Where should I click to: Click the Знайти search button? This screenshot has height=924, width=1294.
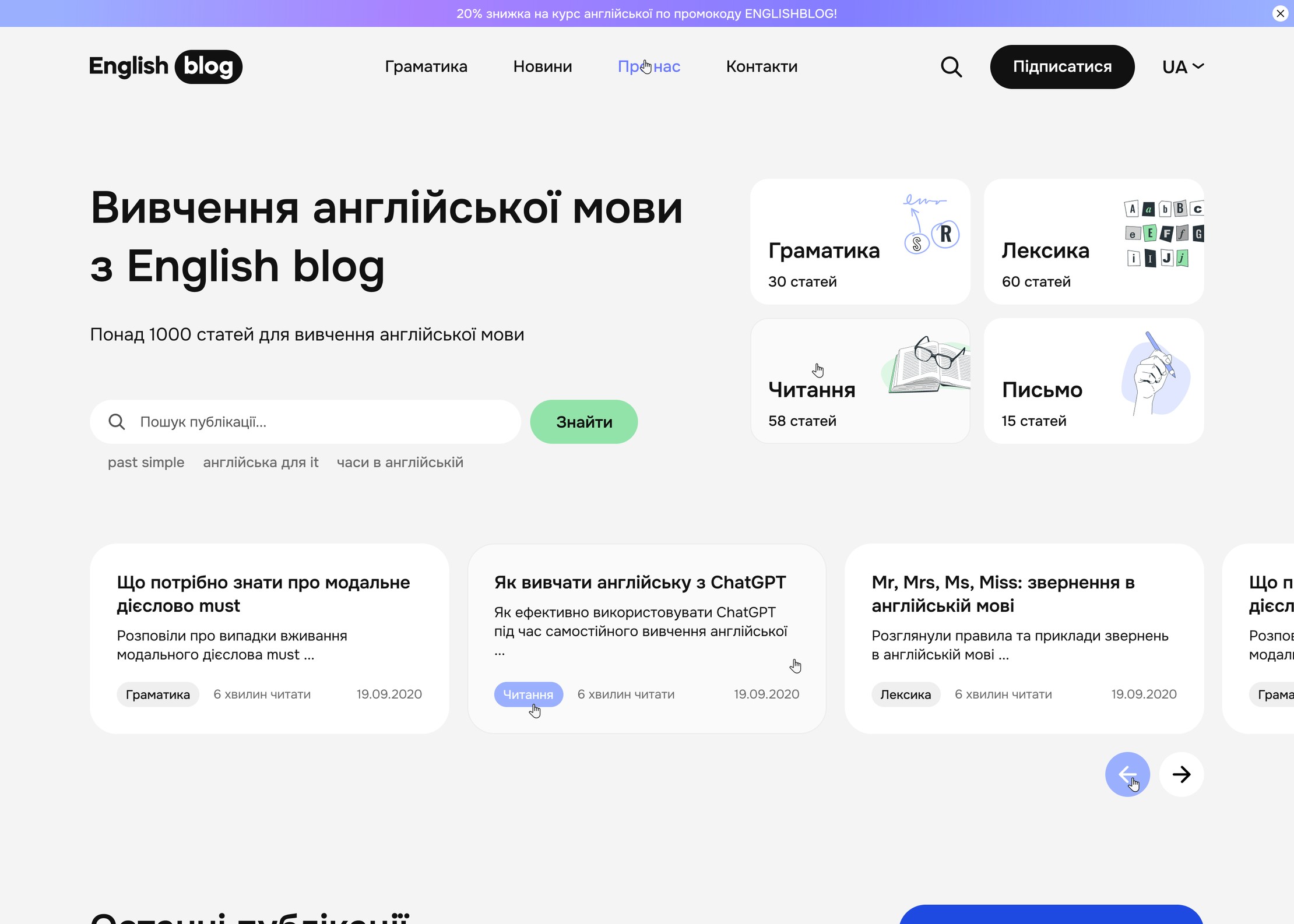(x=584, y=422)
